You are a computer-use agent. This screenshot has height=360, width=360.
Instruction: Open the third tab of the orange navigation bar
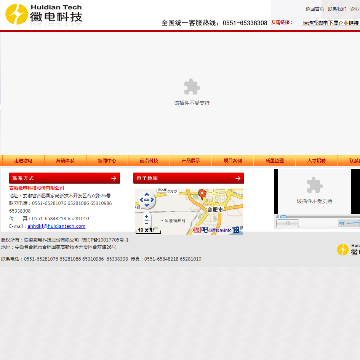[107, 161]
